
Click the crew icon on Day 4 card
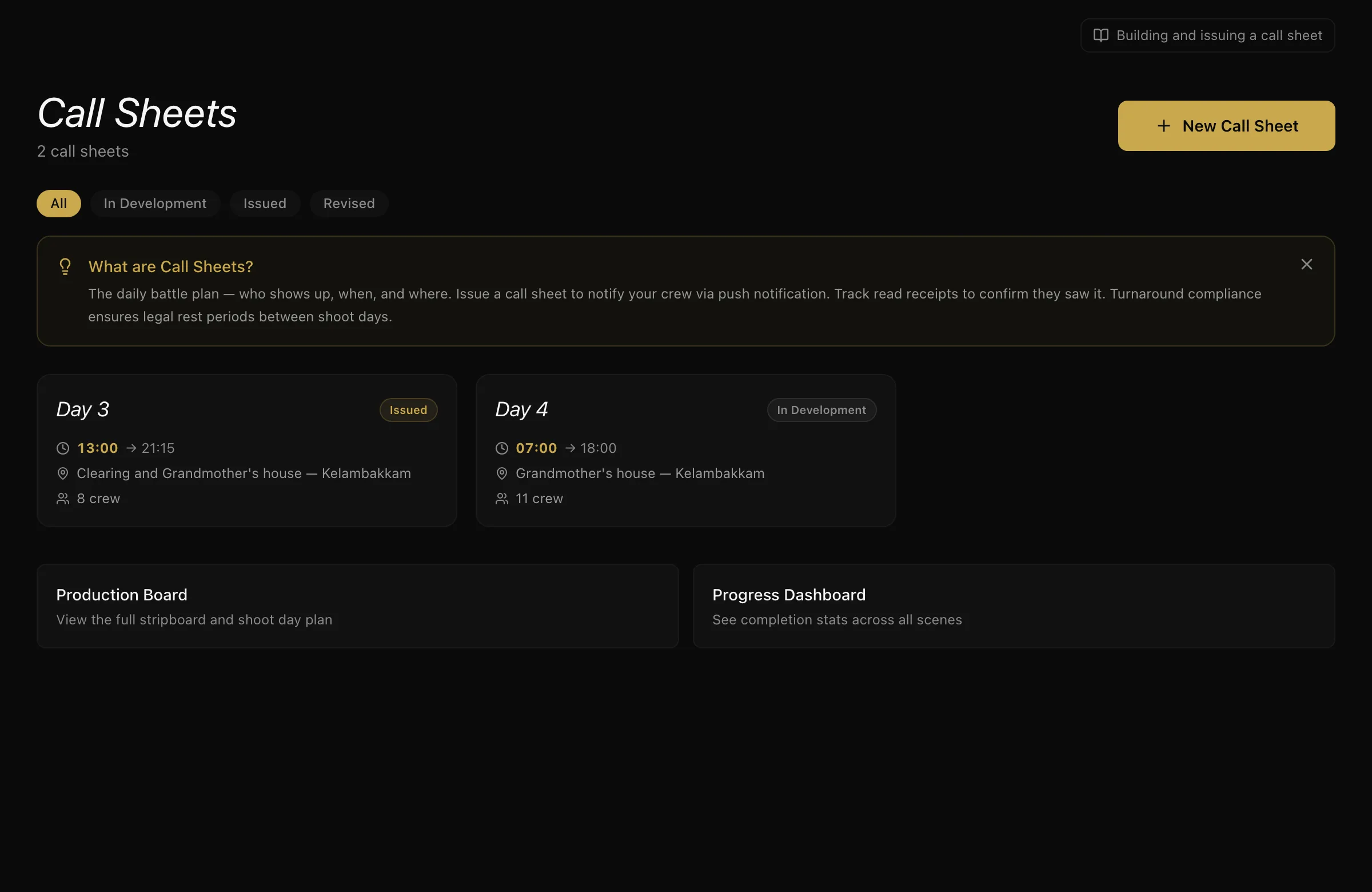click(x=501, y=499)
